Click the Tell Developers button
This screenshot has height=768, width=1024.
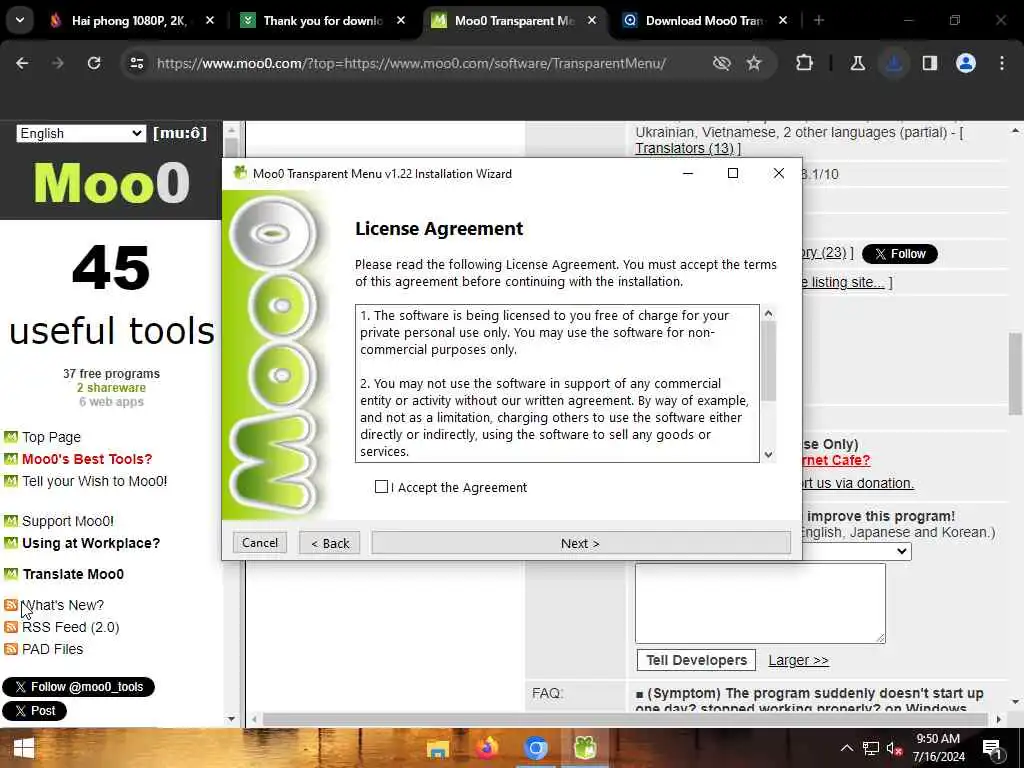click(x=696, y=660)
